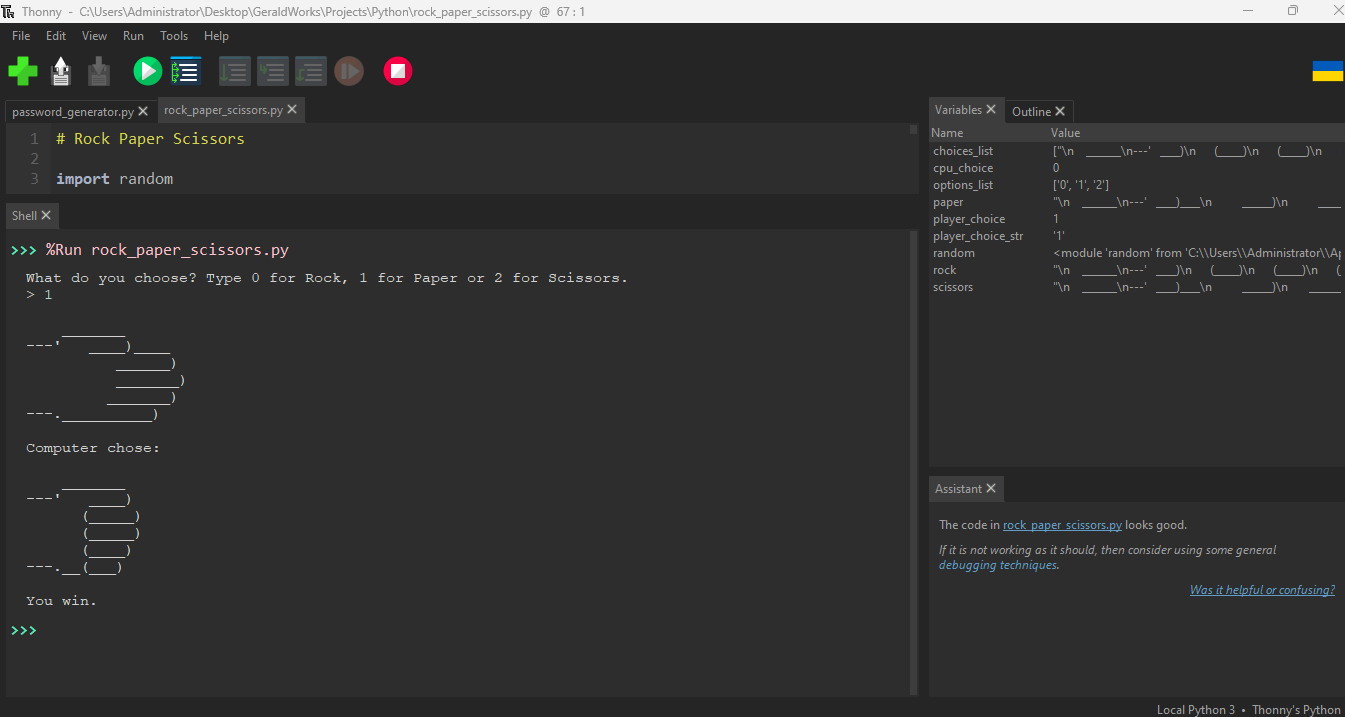Click the Step out icon

pos(310,71)
